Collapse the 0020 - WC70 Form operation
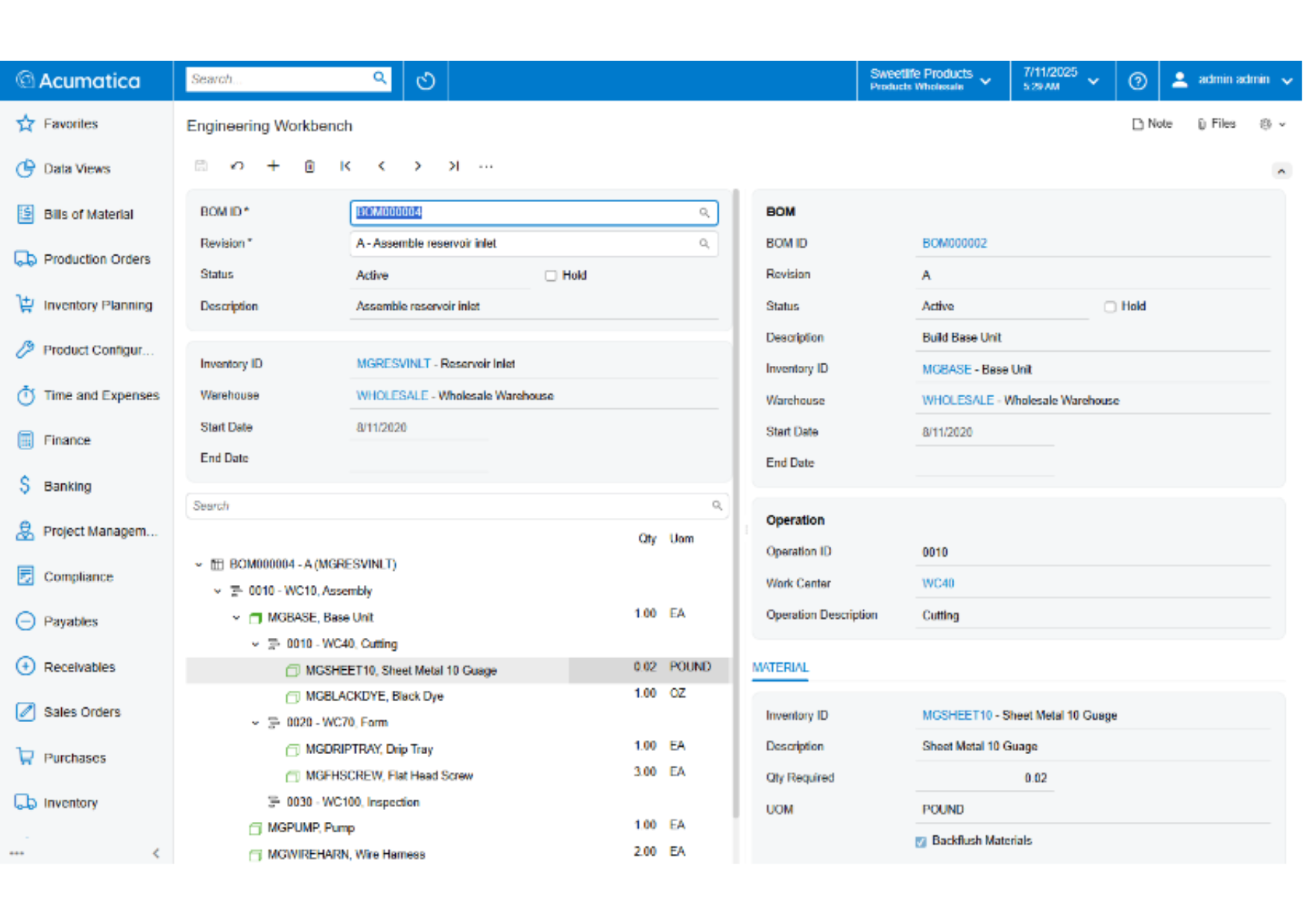This screenshot has width=1303, height=924. coord(255,723)
